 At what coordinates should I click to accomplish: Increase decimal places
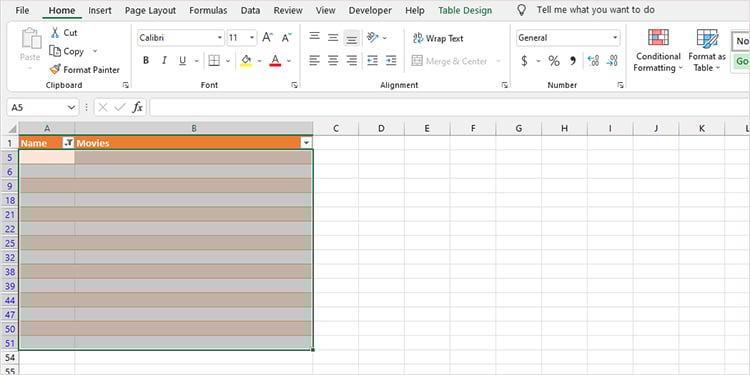pyautogui.click(x=593, y=61)
